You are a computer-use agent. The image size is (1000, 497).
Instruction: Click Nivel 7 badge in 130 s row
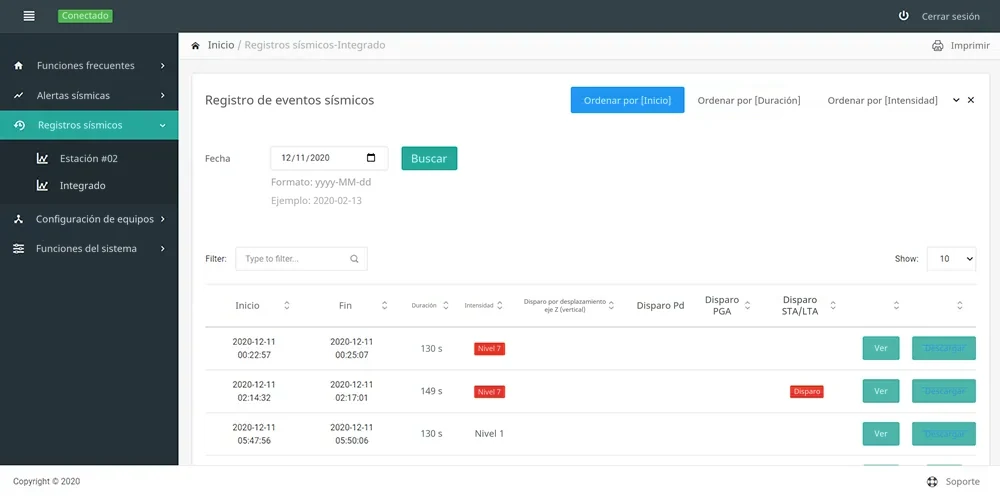(x=489, y=349)
